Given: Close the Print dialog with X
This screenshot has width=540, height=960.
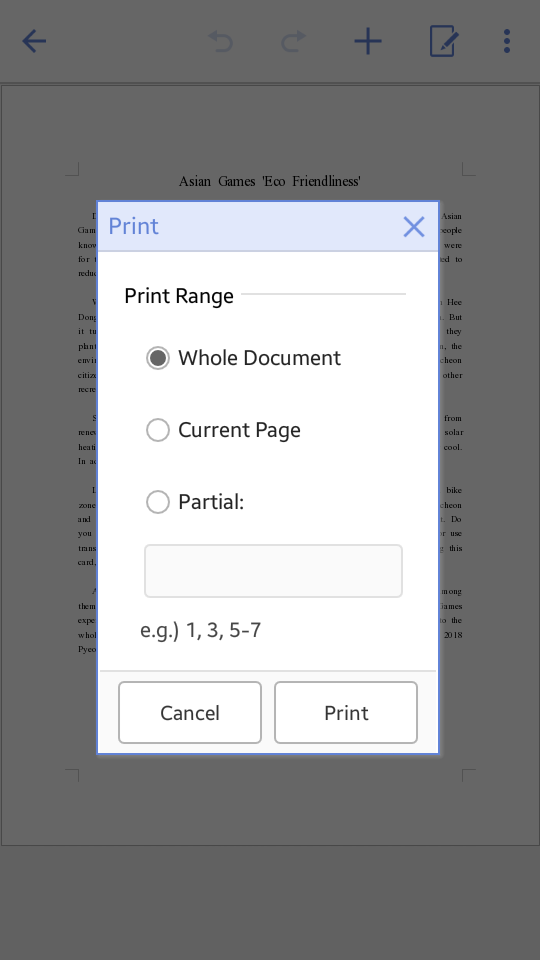Looking at the screenshot, I should pos(414,227).
